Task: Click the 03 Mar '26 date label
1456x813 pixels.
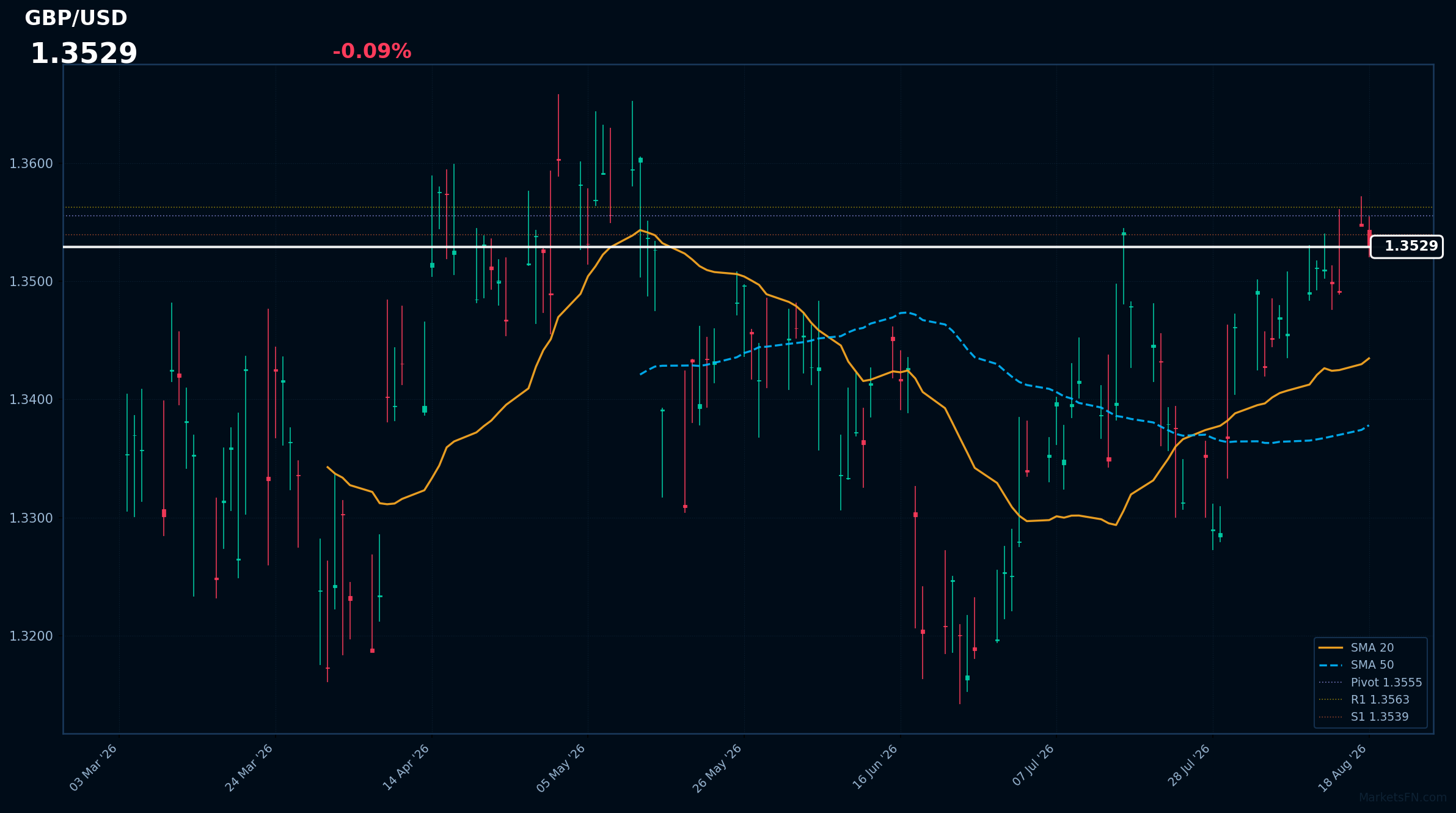Action: click(93, 768)
